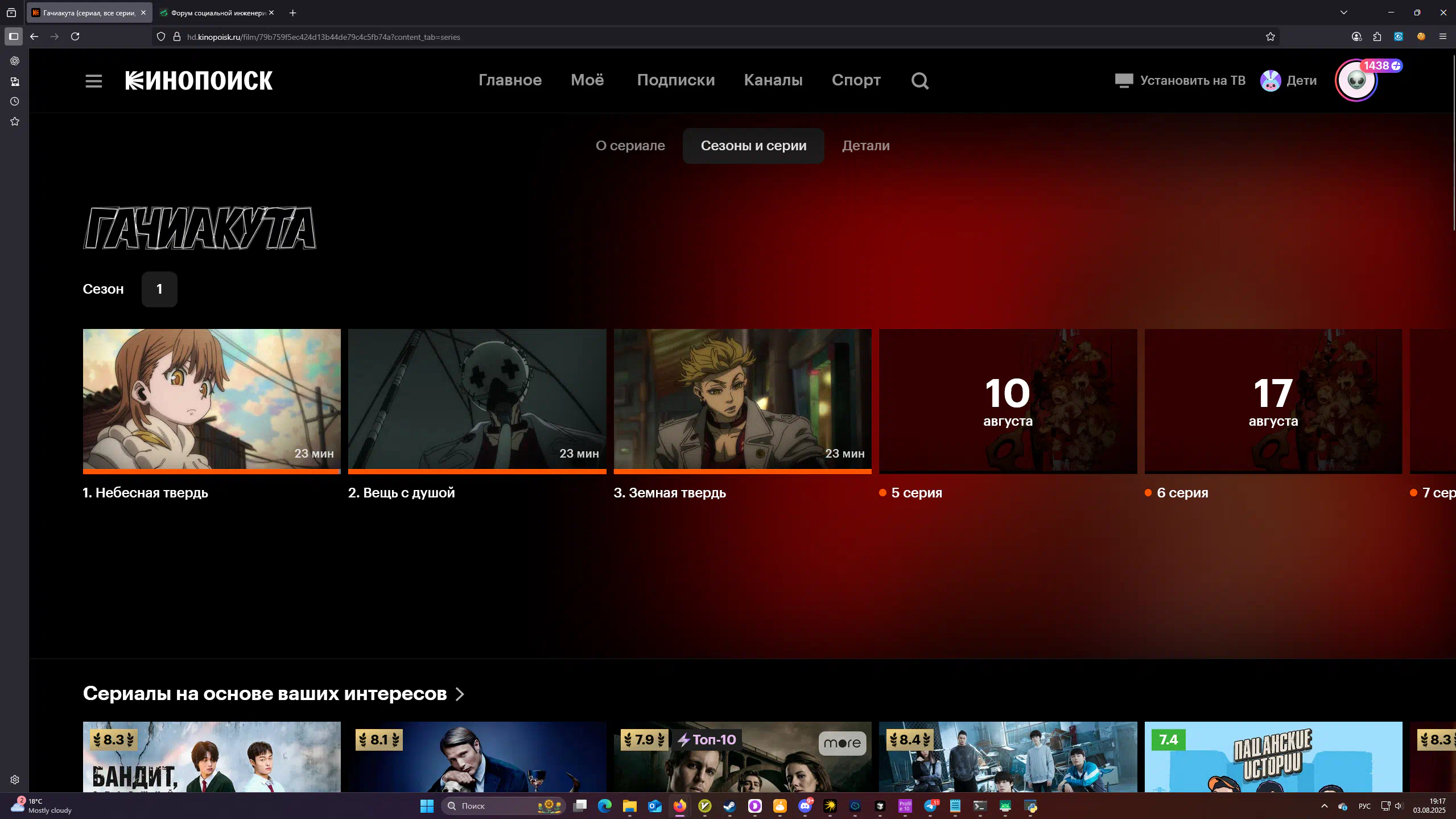1456x819 pixels.
Task: Close the Гачиакута browser tab
Action: click(x=143, y=13)
